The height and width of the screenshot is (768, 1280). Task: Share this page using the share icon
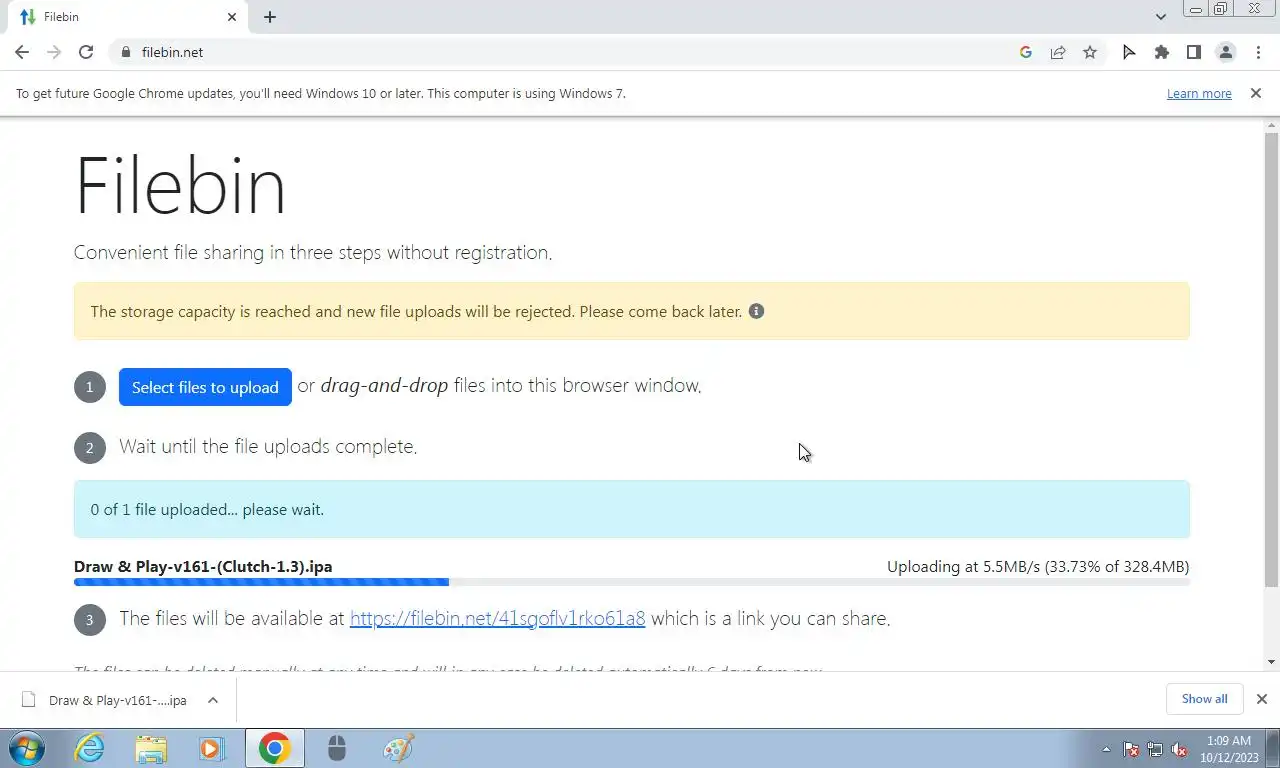[1058, 52]
